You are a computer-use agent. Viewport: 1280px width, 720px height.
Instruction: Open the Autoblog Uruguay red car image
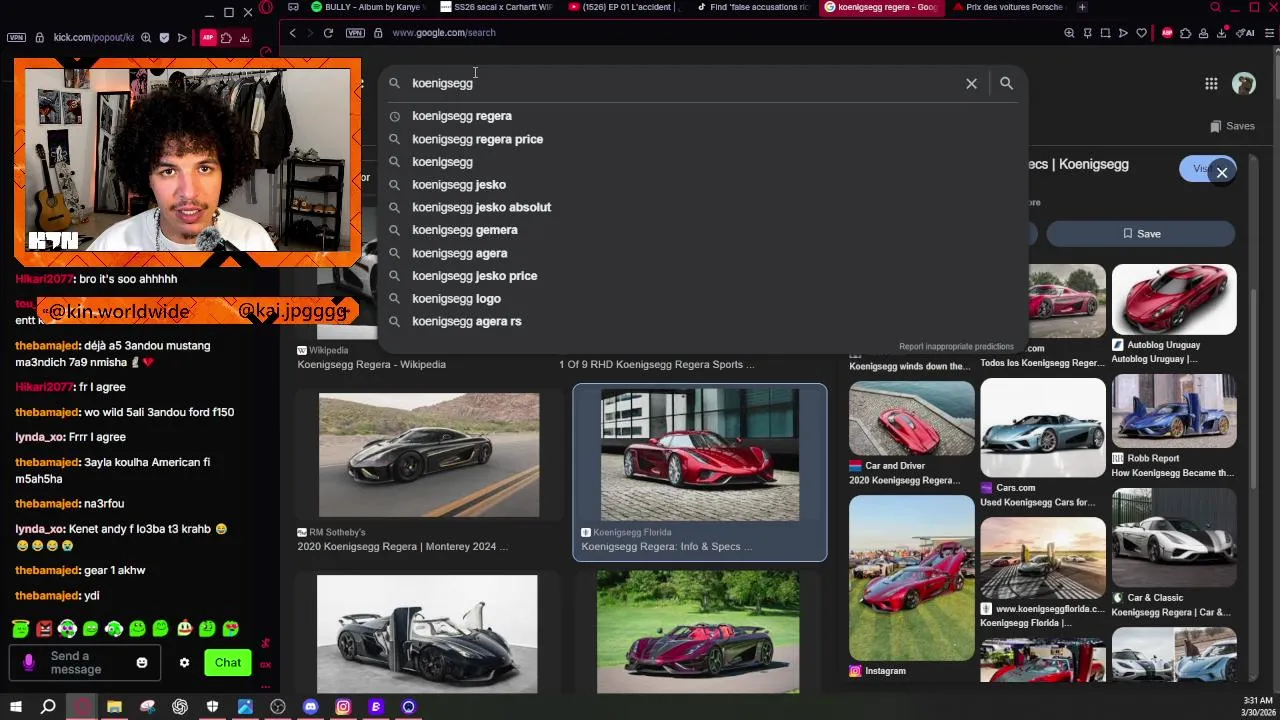click(x=1174, y=299)
